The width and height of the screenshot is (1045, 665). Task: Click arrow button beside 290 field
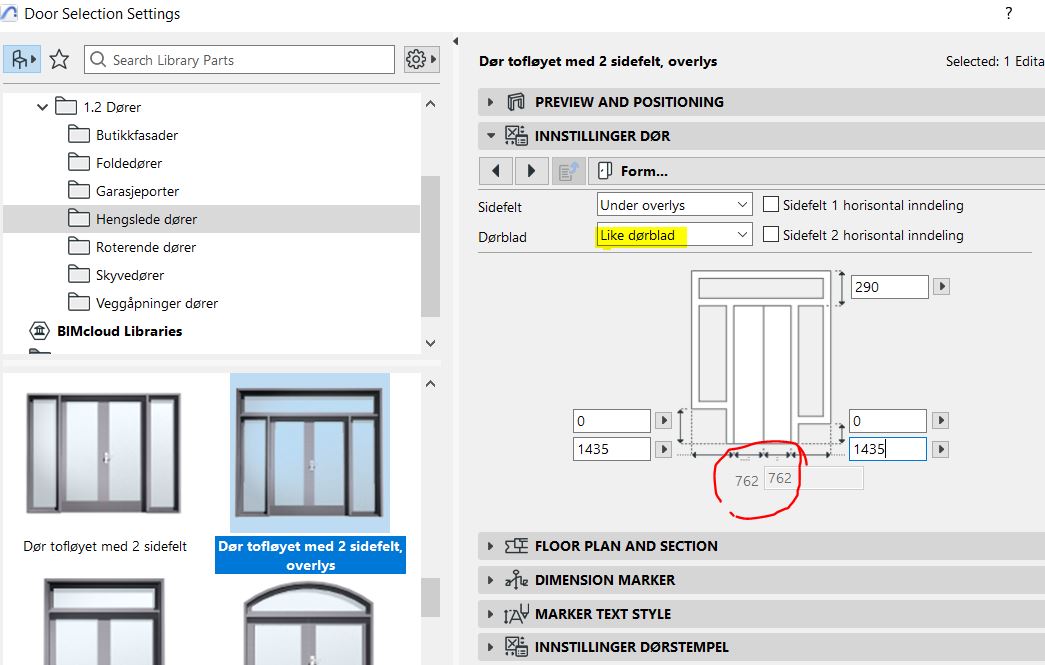[941, 287]
